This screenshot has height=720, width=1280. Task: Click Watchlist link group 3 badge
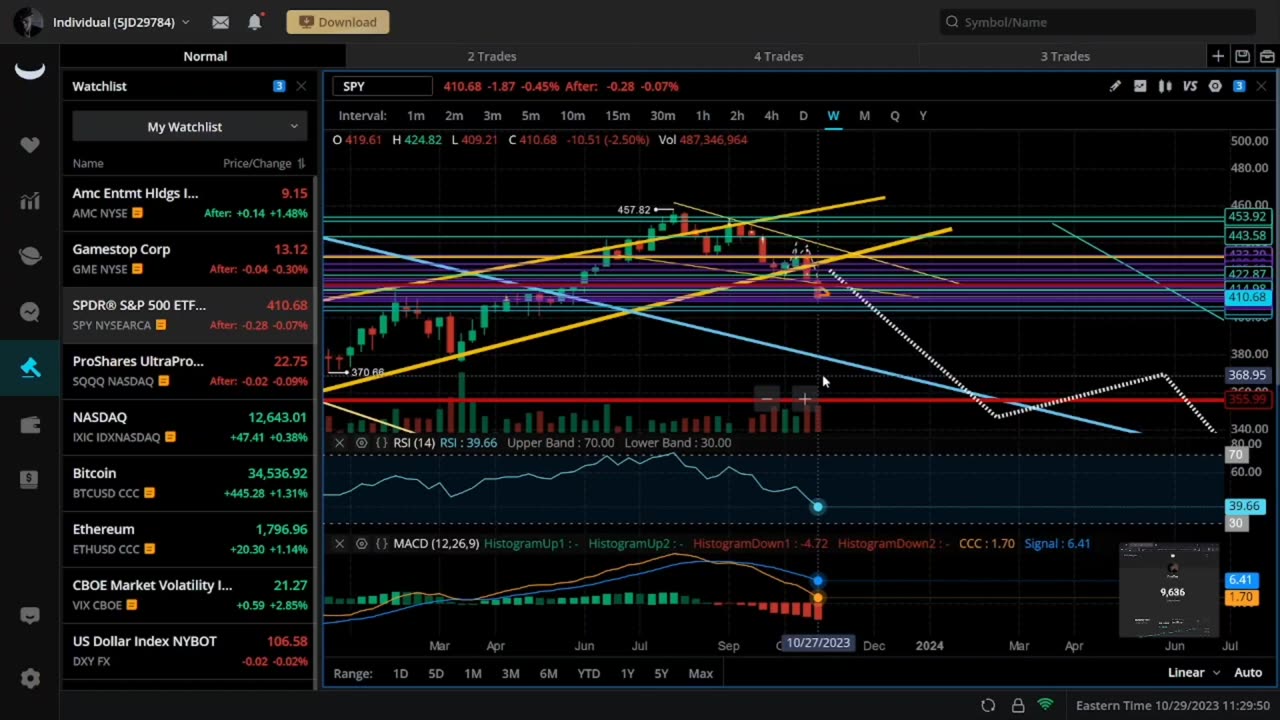(x=279, y=86)
